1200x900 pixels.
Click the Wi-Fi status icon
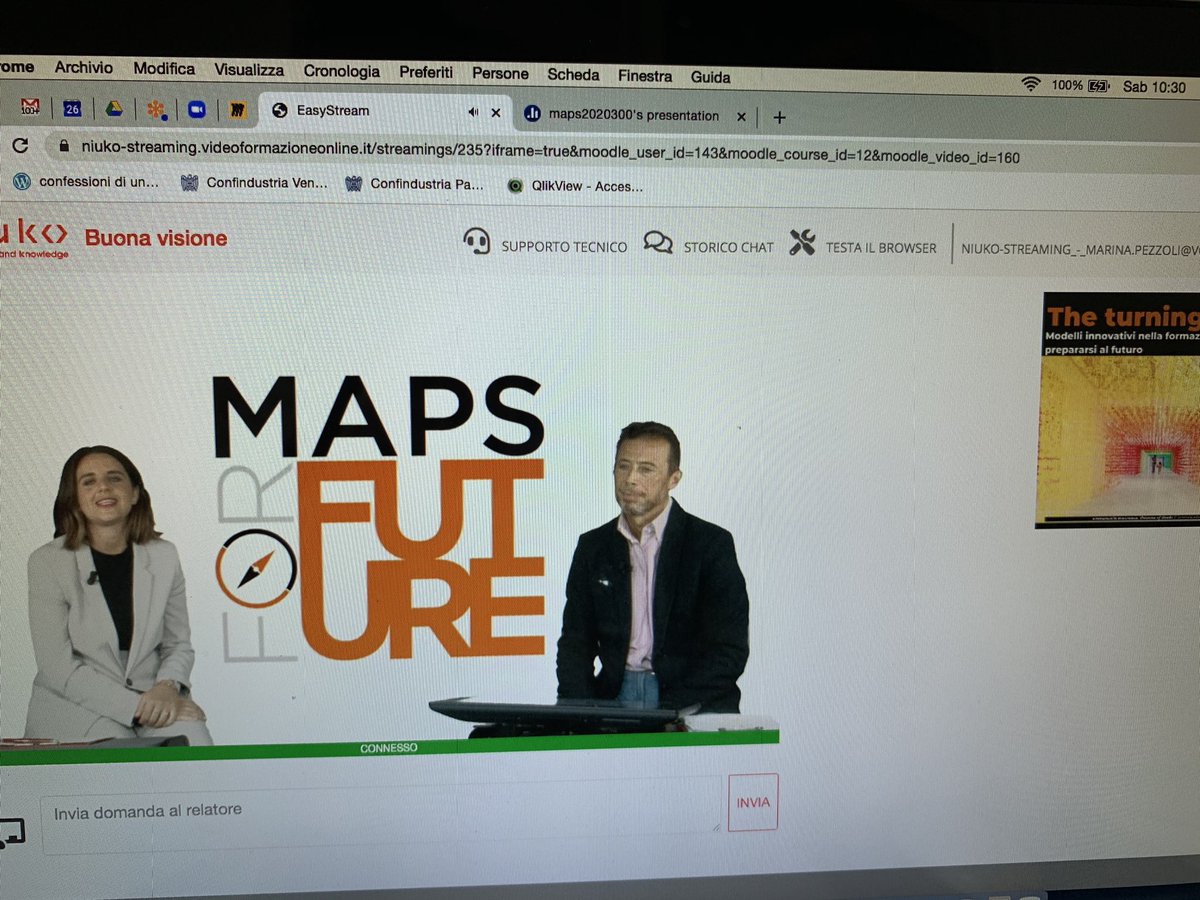click(1031, 85)
